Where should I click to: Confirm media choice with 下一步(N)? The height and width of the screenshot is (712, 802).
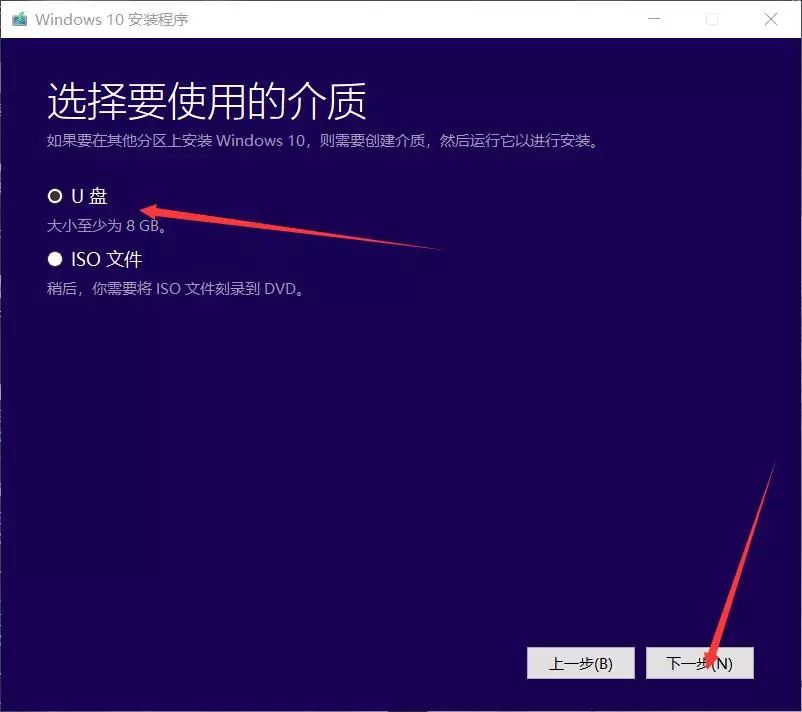[700, 663]
